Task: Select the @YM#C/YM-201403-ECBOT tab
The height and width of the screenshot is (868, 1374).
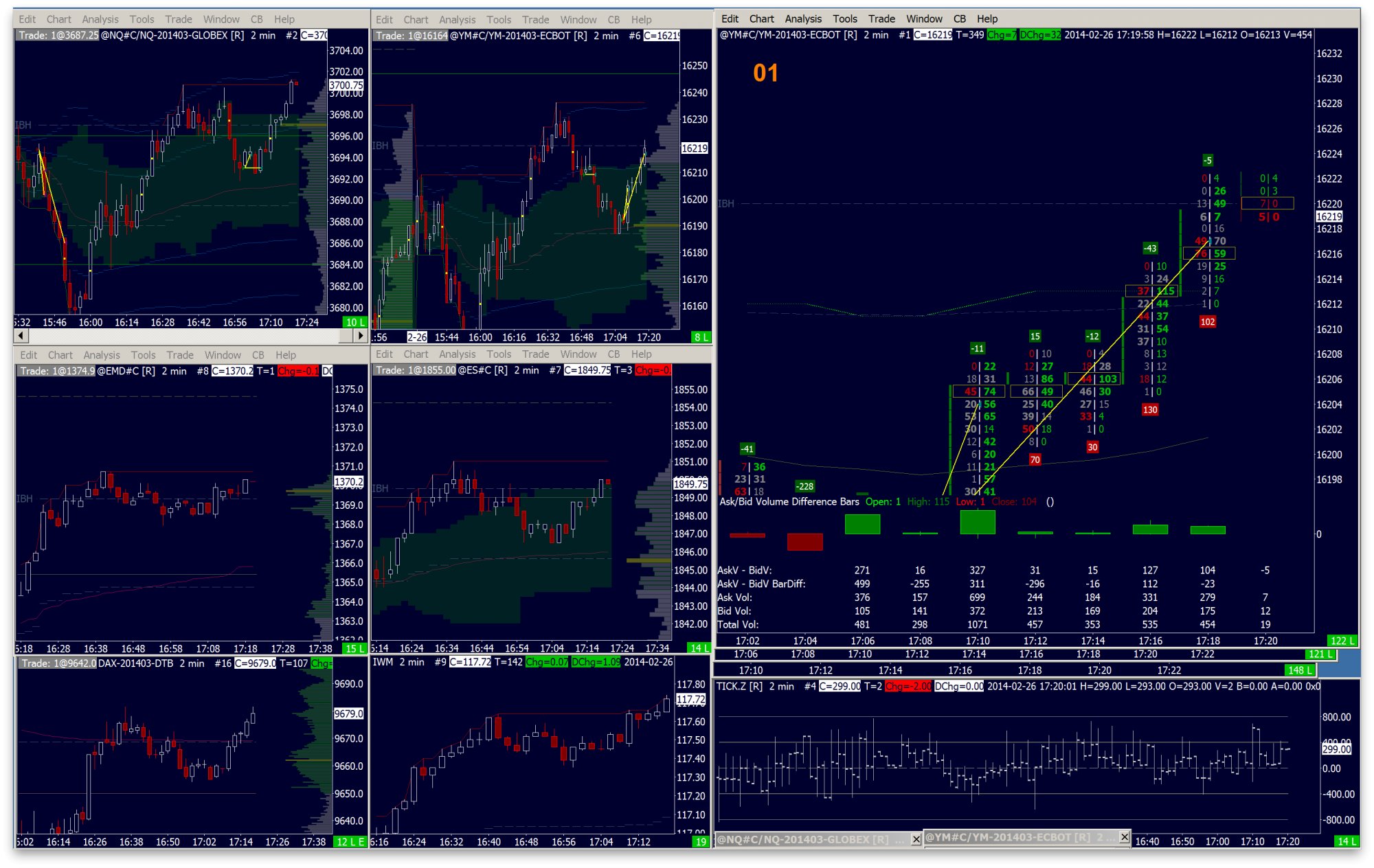Action: tap(1017, 837)
